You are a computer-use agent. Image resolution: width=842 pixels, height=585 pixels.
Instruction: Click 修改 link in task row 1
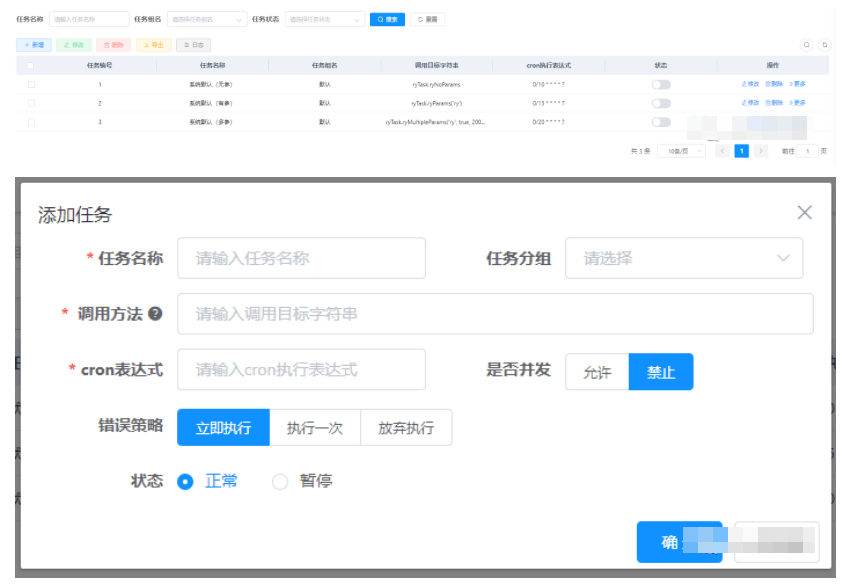tap(750, 84)
